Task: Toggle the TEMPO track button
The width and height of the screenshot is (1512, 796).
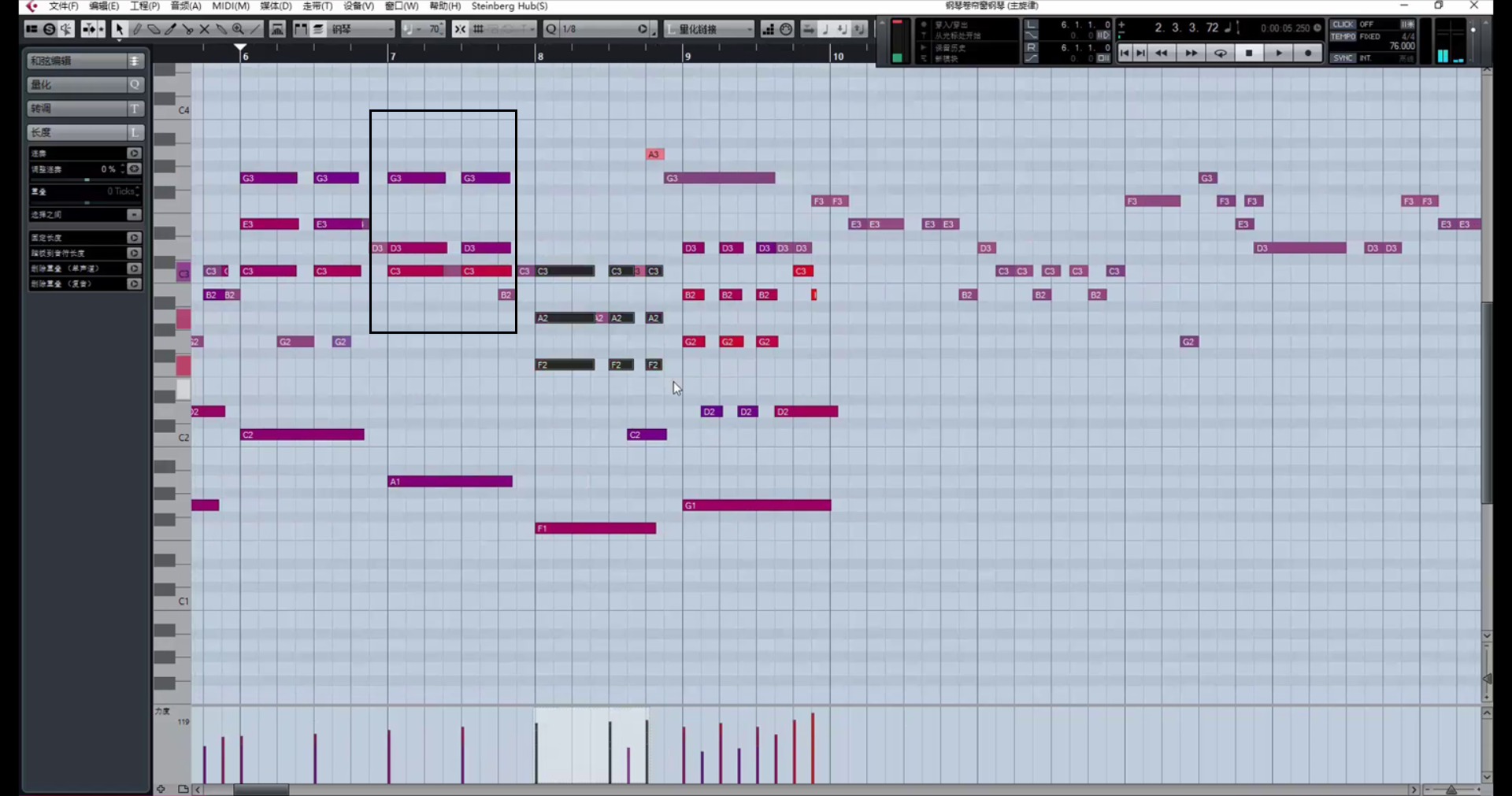Action: pyautogui.click(x=1343, y=37)
